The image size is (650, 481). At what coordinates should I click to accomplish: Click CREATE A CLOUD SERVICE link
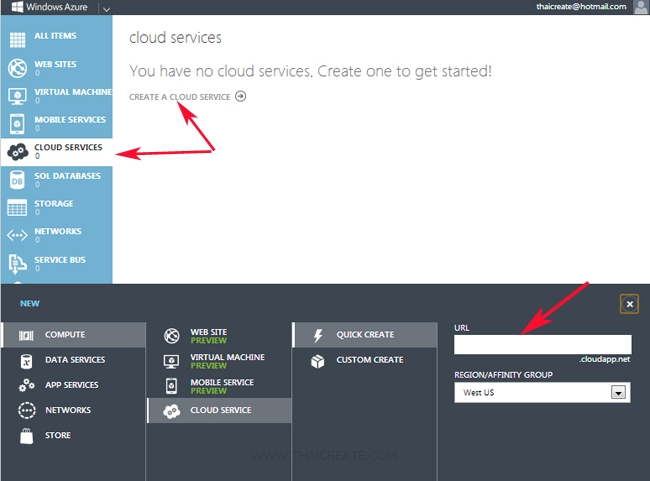[179, 97]
